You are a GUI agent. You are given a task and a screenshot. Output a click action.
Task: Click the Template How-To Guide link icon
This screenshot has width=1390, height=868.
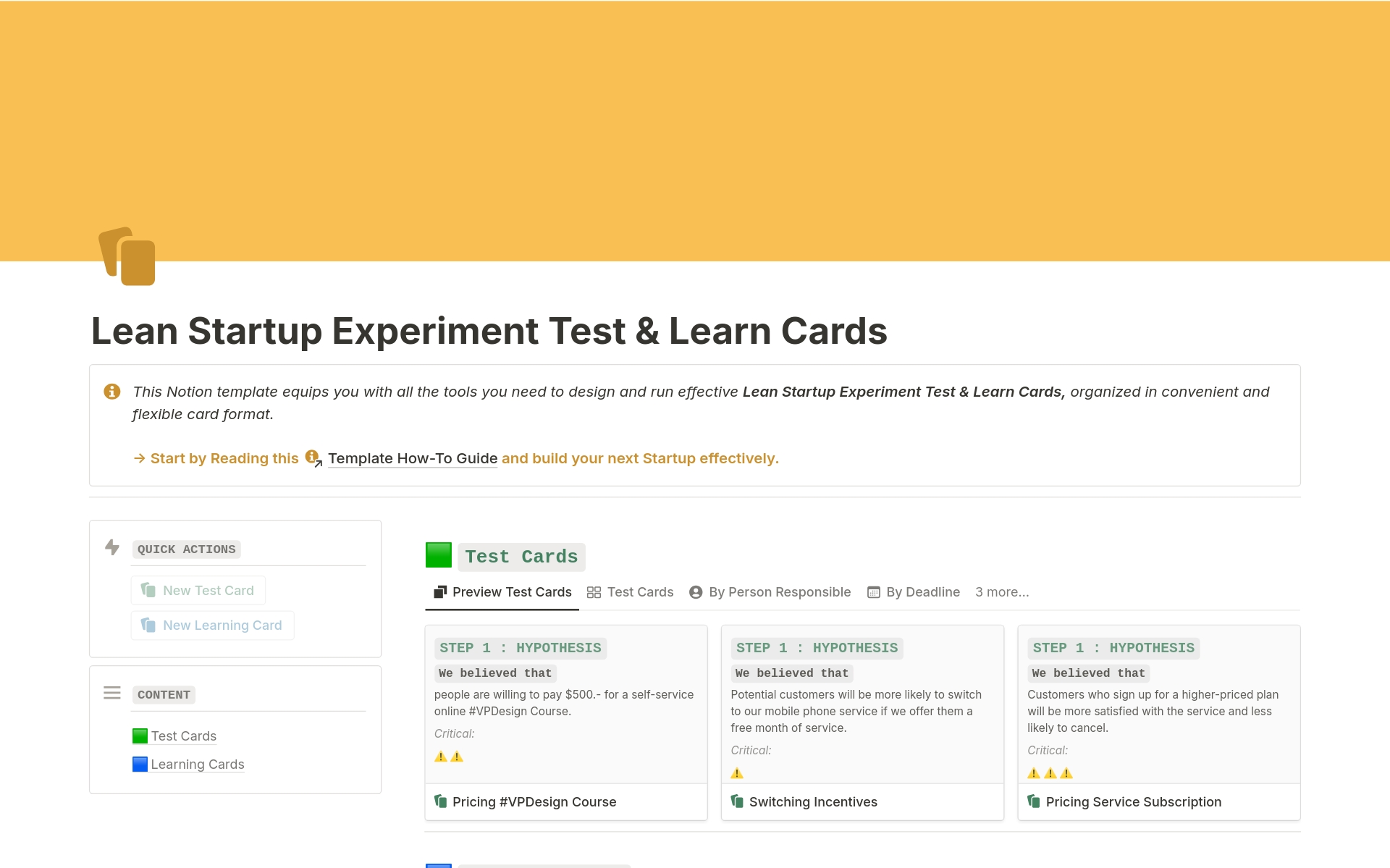(315, 458)
